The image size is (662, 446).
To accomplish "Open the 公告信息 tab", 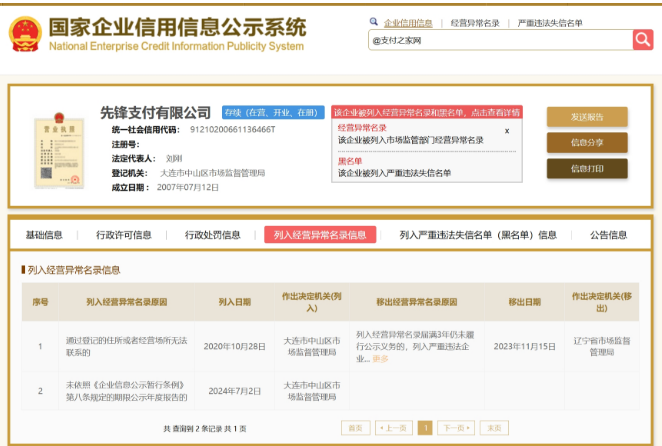I will [608, 235].
